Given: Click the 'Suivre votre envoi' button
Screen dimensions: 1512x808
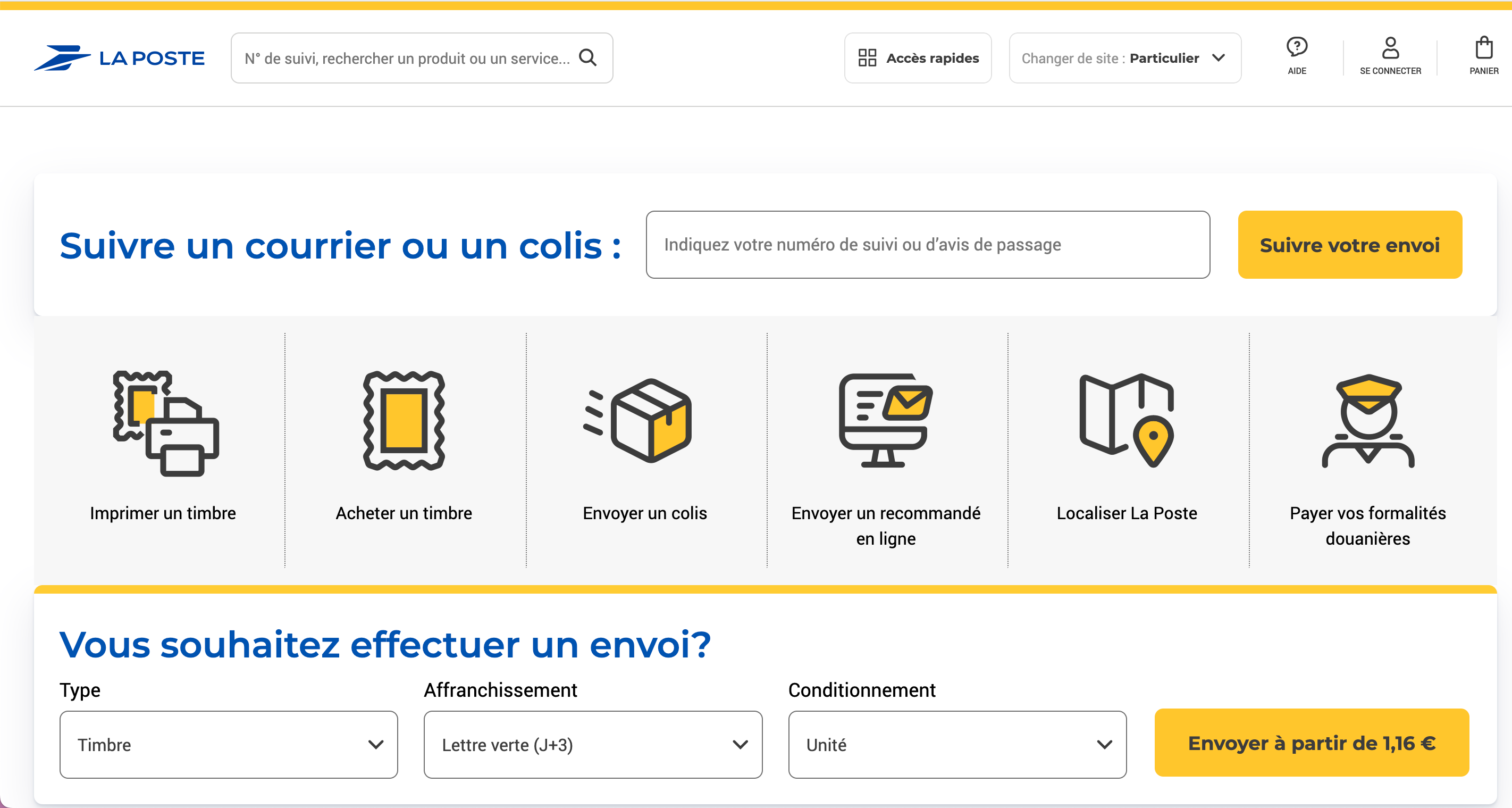Looking at the screenshot, I should tap(1349, 245).
